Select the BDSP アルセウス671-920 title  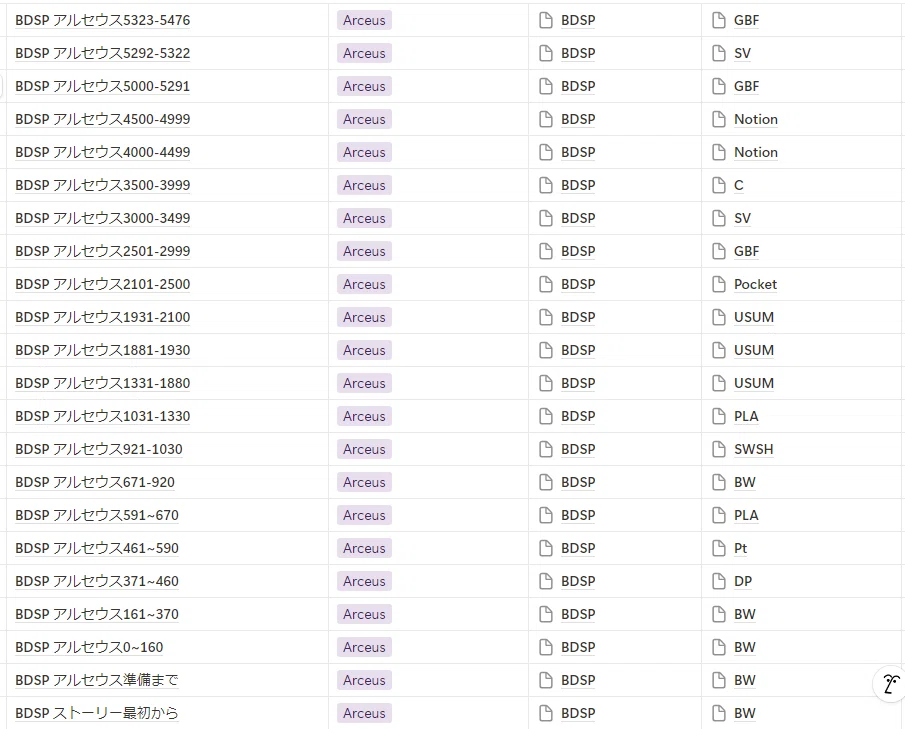coord(95,482)
